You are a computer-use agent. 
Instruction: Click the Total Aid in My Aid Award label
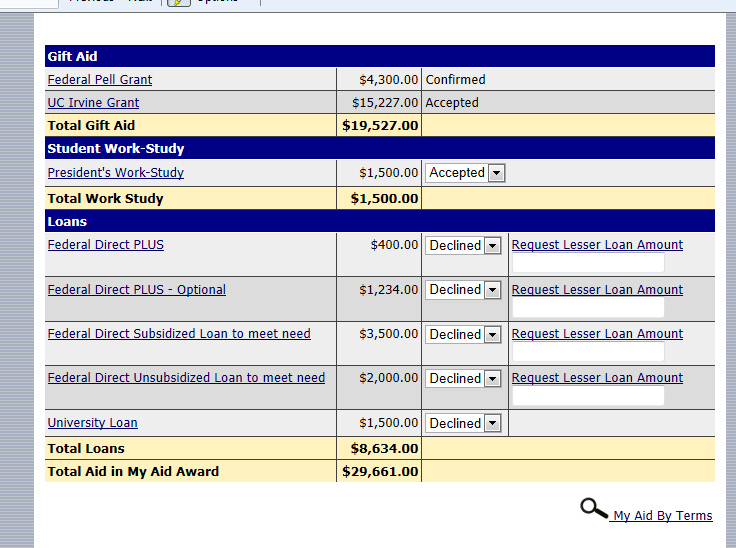[133, 471]
